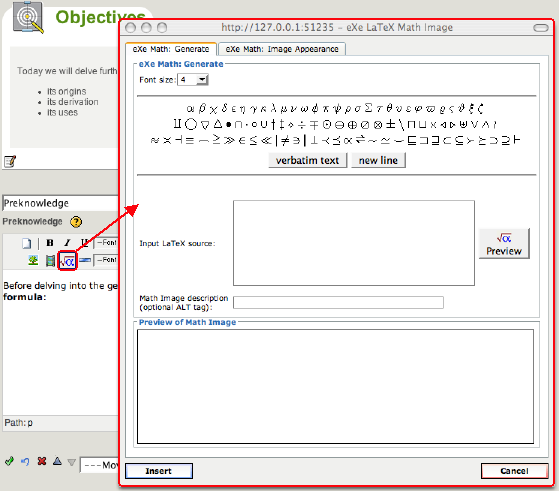Click the square-root alpha math toolbar icon
Image resolution: width=559 pixels, height=491 pixels.
coord(67,261)
